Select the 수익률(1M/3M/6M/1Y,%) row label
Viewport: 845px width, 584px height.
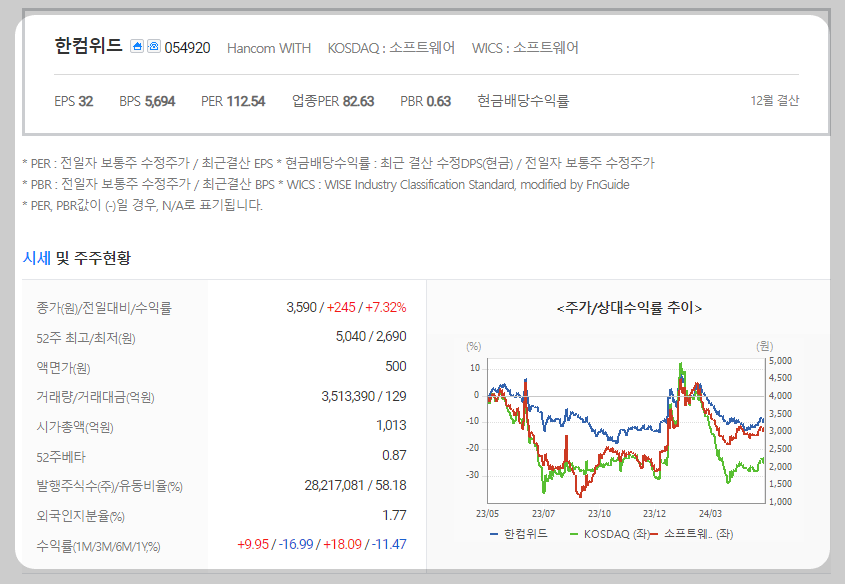[98, 546]
